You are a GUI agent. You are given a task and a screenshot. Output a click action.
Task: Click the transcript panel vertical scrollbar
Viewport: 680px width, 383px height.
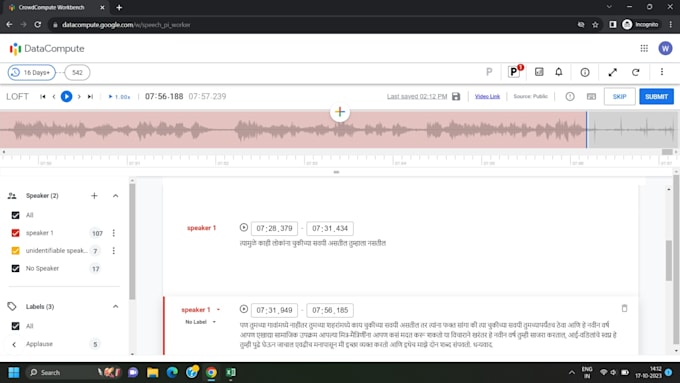tap(669, 260)
